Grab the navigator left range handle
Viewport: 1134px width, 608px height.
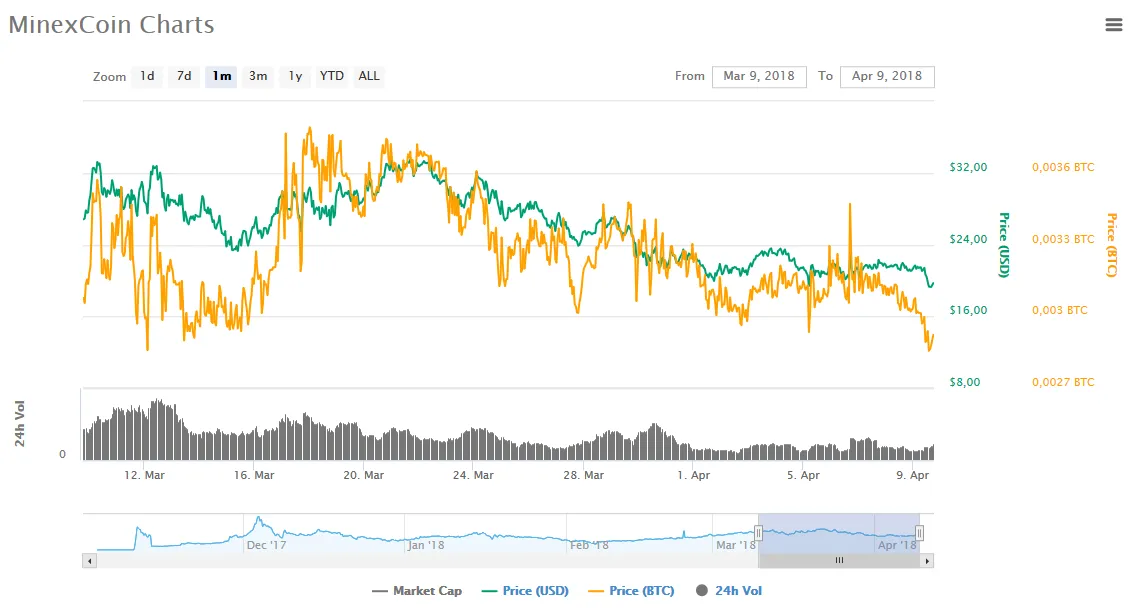(758, 534)
